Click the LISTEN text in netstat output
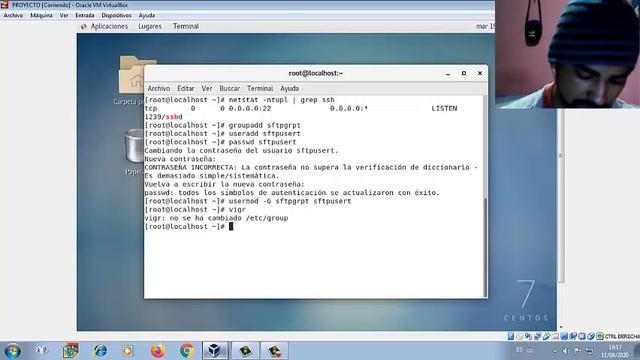This screenshot has width=640, height=360. [444, 108]
